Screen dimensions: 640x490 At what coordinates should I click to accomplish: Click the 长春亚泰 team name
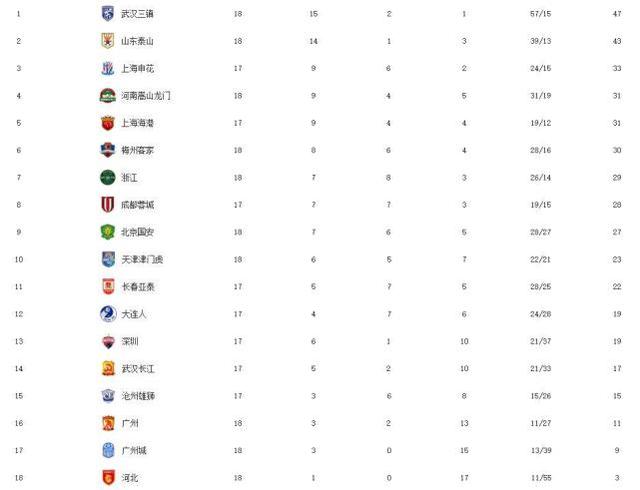point(138,287)
